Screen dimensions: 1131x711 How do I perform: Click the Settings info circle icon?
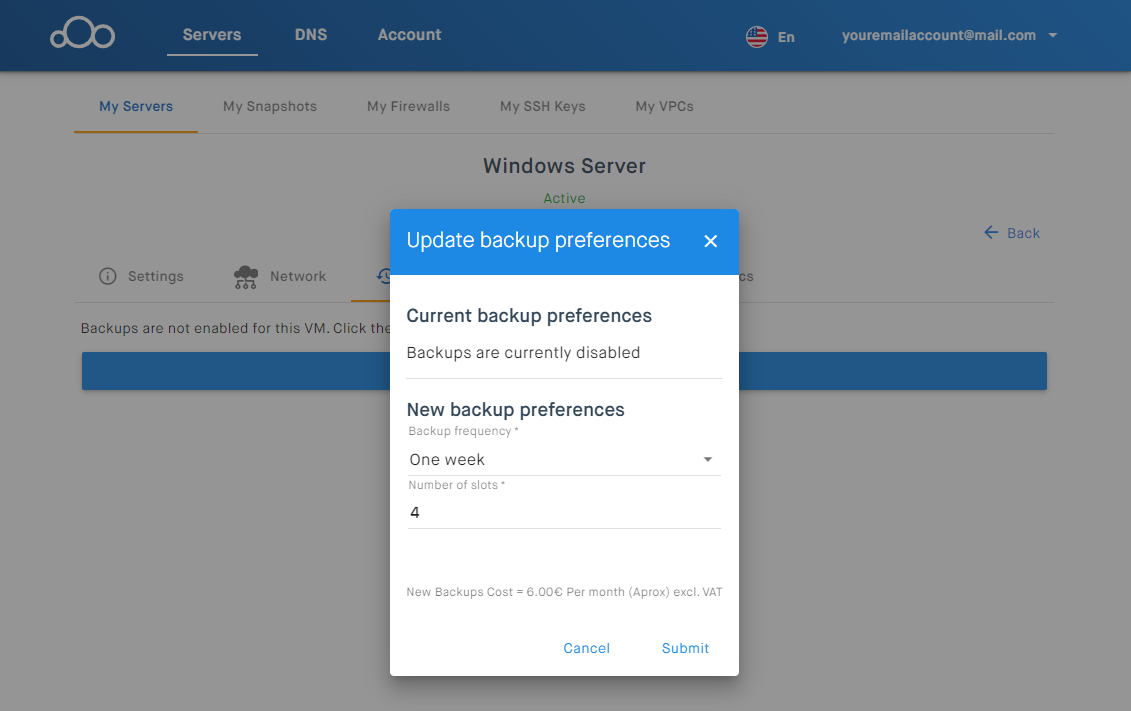tap(108, 276)
